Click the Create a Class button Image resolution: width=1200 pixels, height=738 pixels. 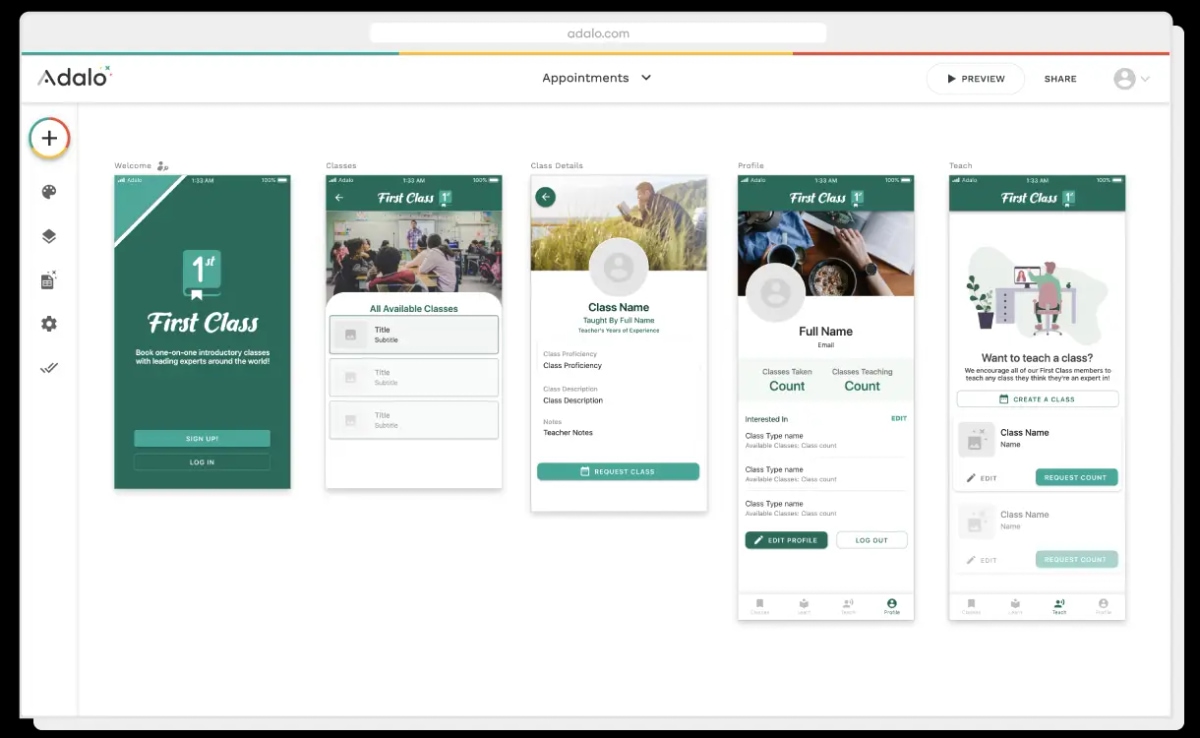click(1037, 399)
